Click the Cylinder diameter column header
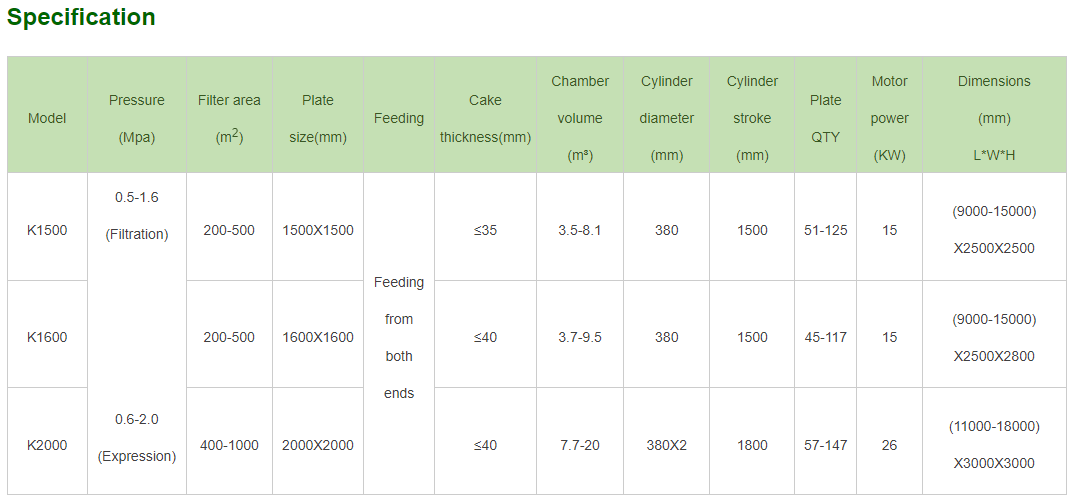This screenshot has height=499, width=1076. [667, 118]
